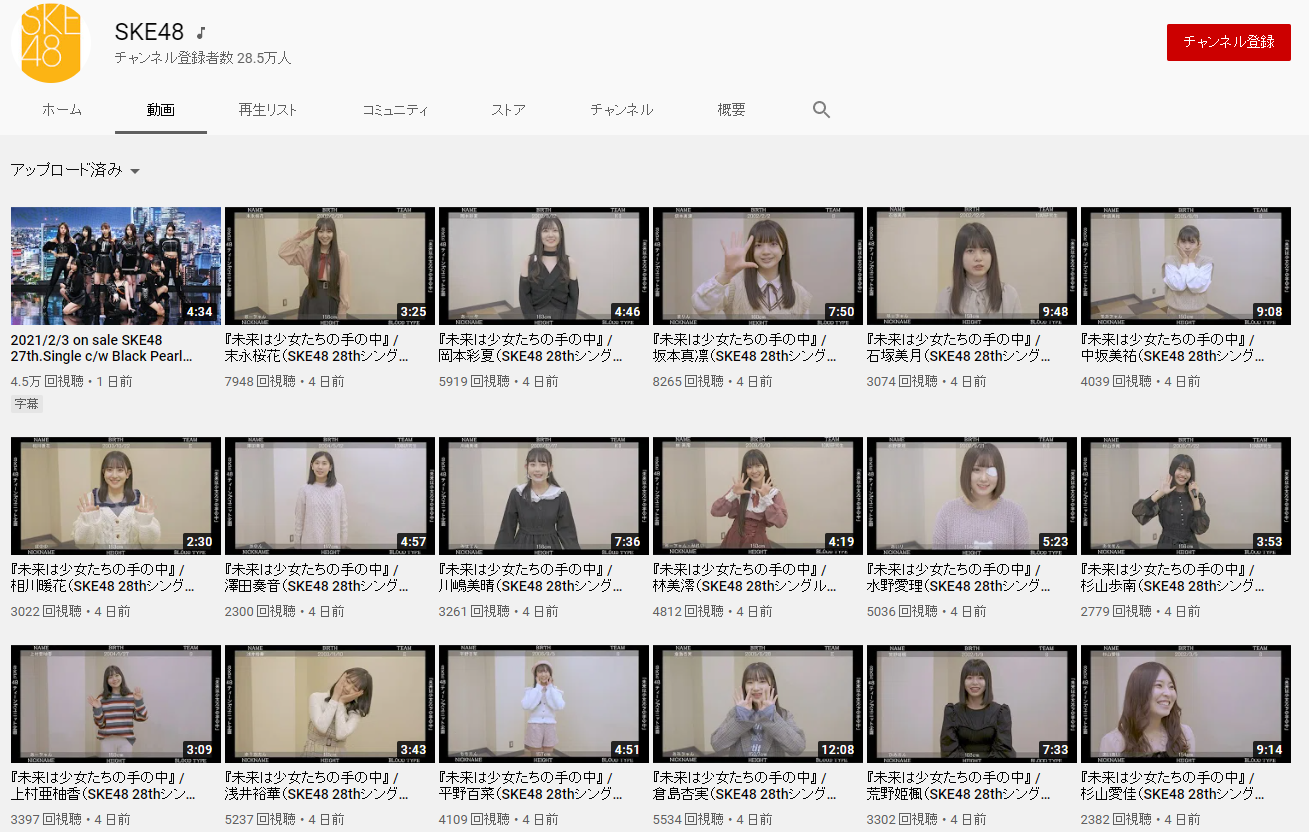The height and width of the screenshot is (832, 1309).
Task: Expand the アップロード済み sort dropdown
Action: click(x=75, y=170)
